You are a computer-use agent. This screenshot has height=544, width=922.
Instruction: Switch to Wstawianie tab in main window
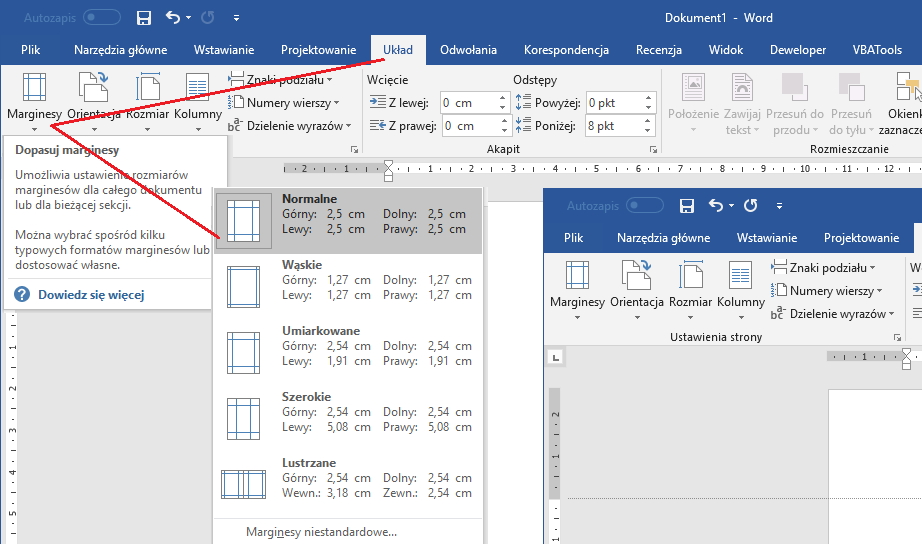[224, 50]
